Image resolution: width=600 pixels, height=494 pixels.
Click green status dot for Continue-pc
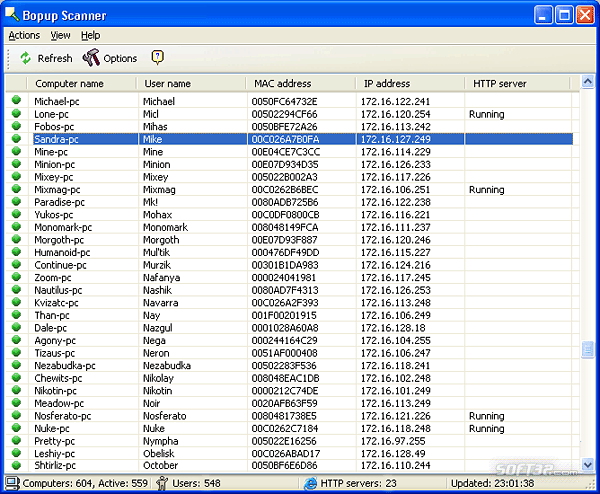[16, 264]
